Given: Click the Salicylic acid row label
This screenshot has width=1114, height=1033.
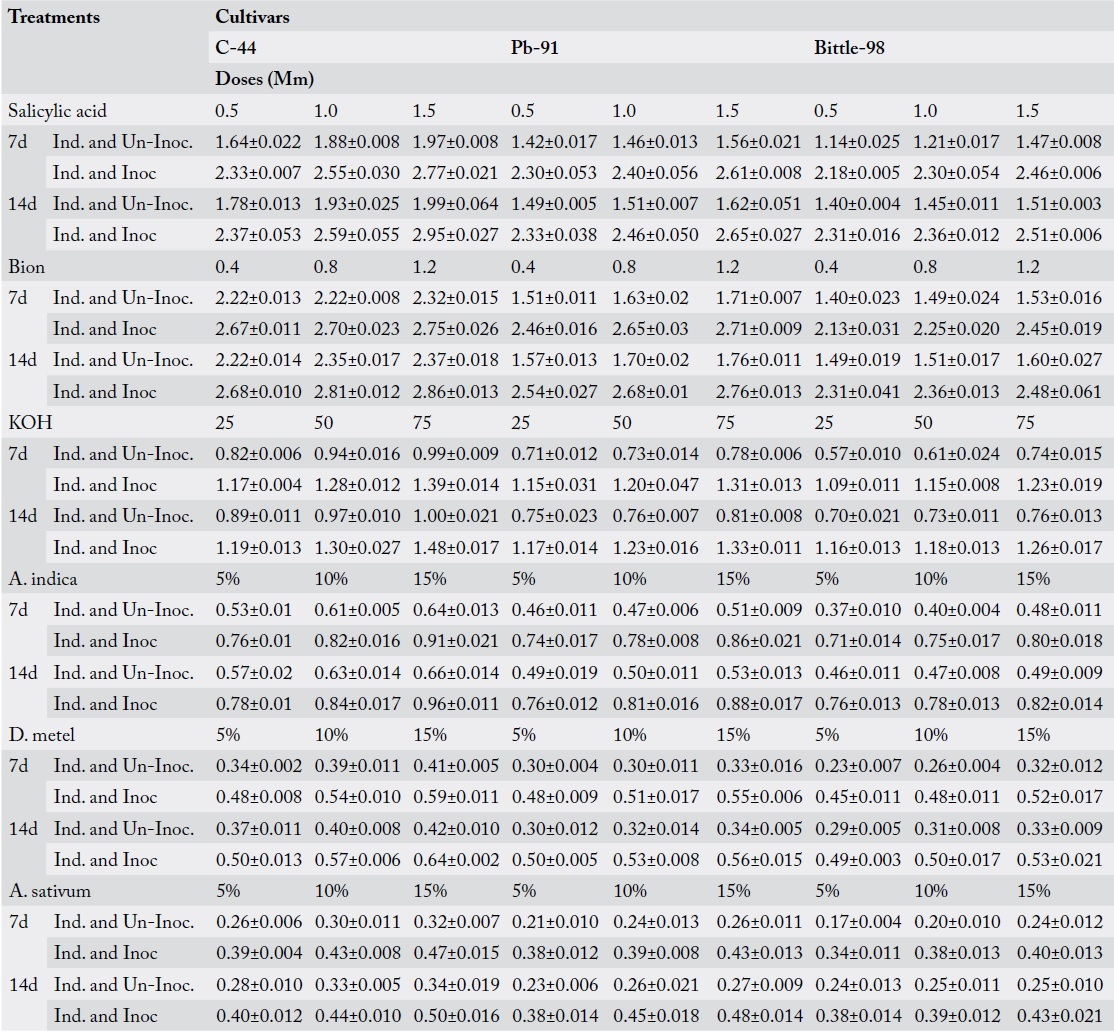Looking at the screenshot, I should coord(58,111).
